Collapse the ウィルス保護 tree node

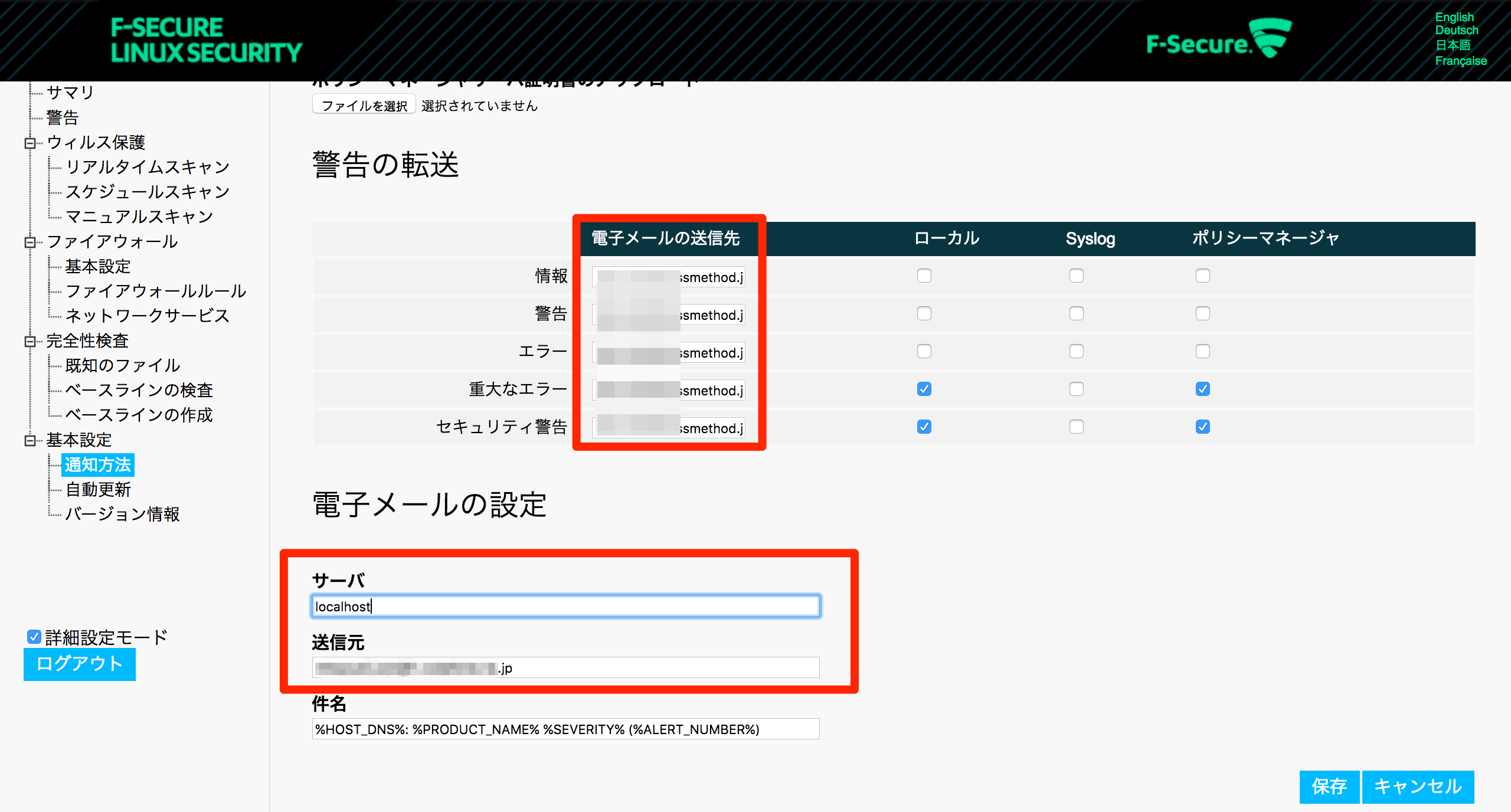(x=30, y=143)
